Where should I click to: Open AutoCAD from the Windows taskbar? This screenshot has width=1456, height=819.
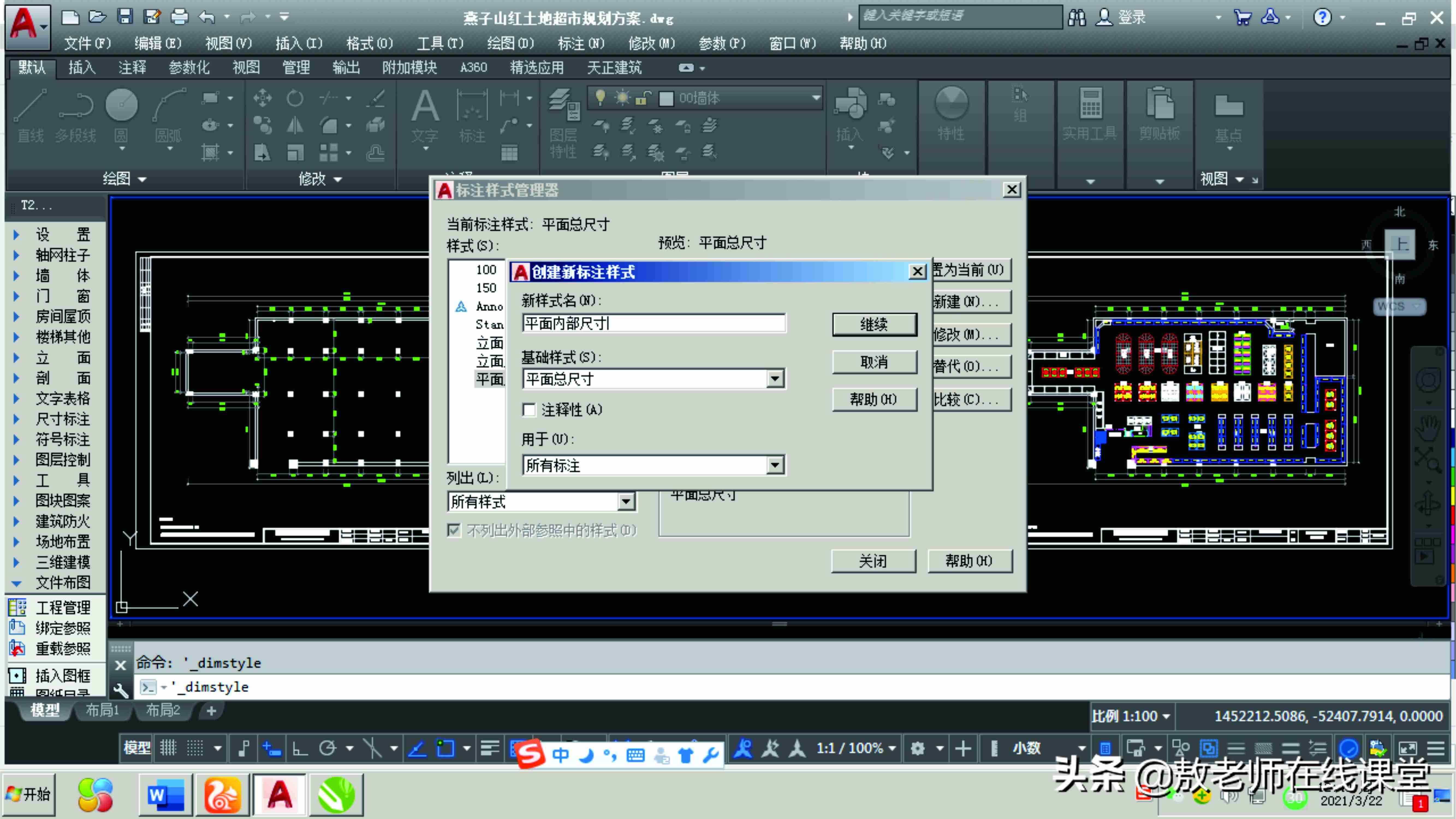(x=280, y=795)
